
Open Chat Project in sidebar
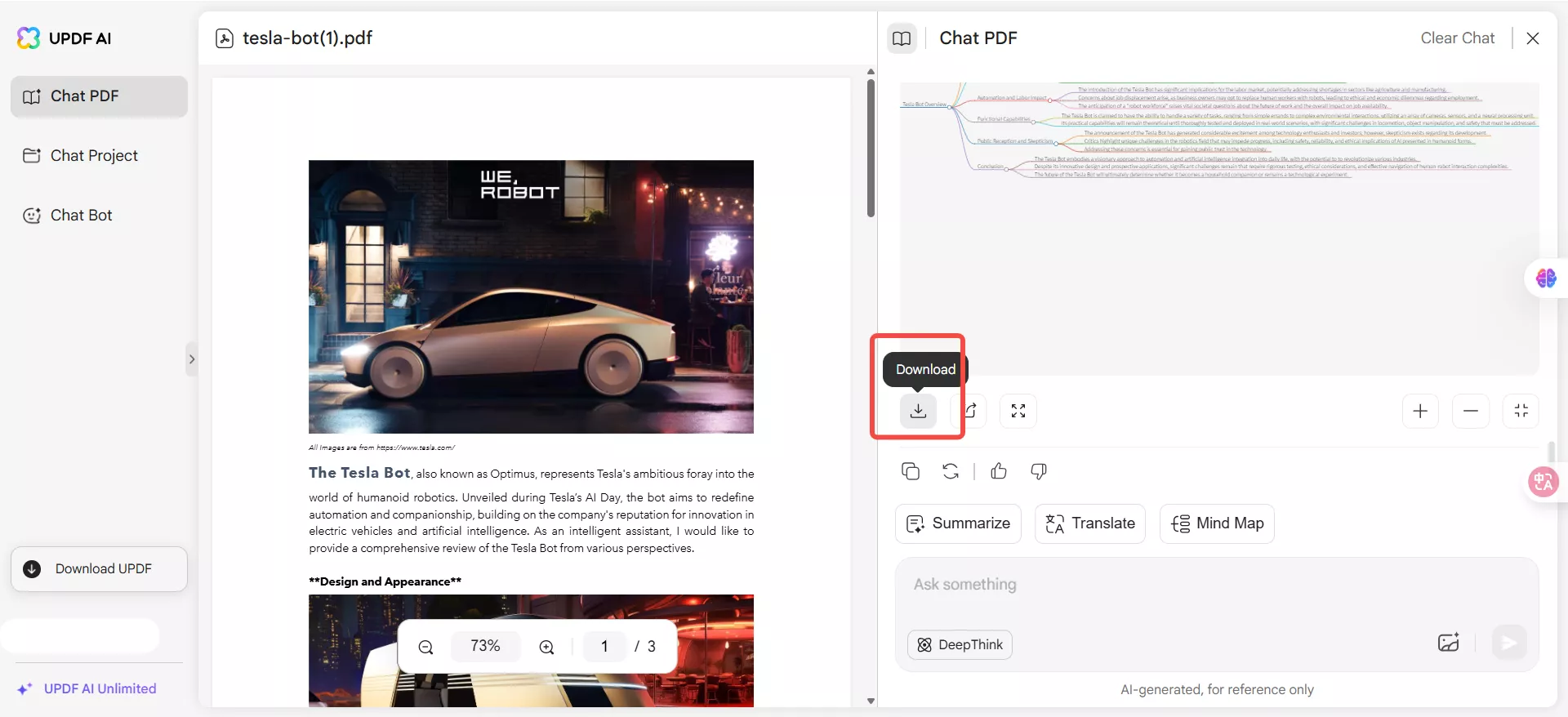tap(94, 155)
